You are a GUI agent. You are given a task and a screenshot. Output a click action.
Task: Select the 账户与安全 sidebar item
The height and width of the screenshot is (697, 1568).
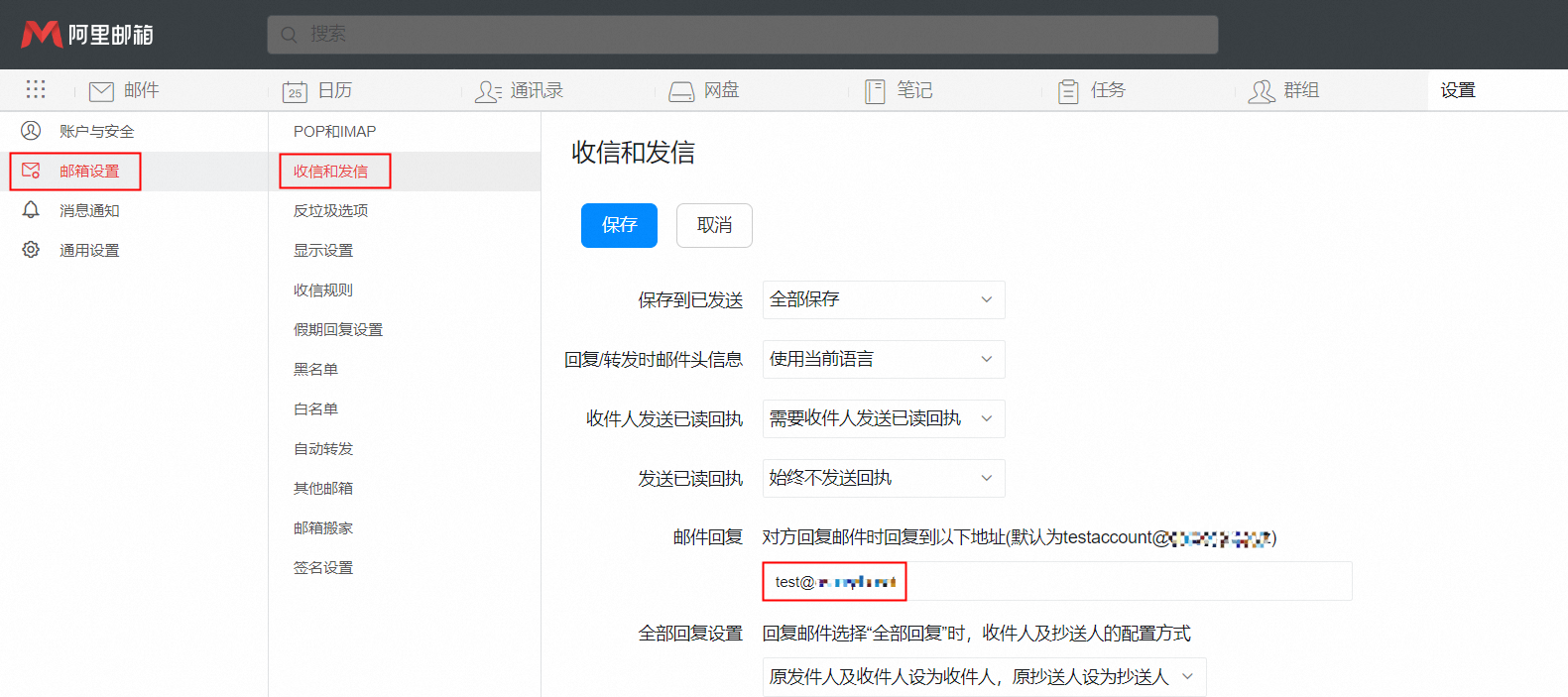96,131
